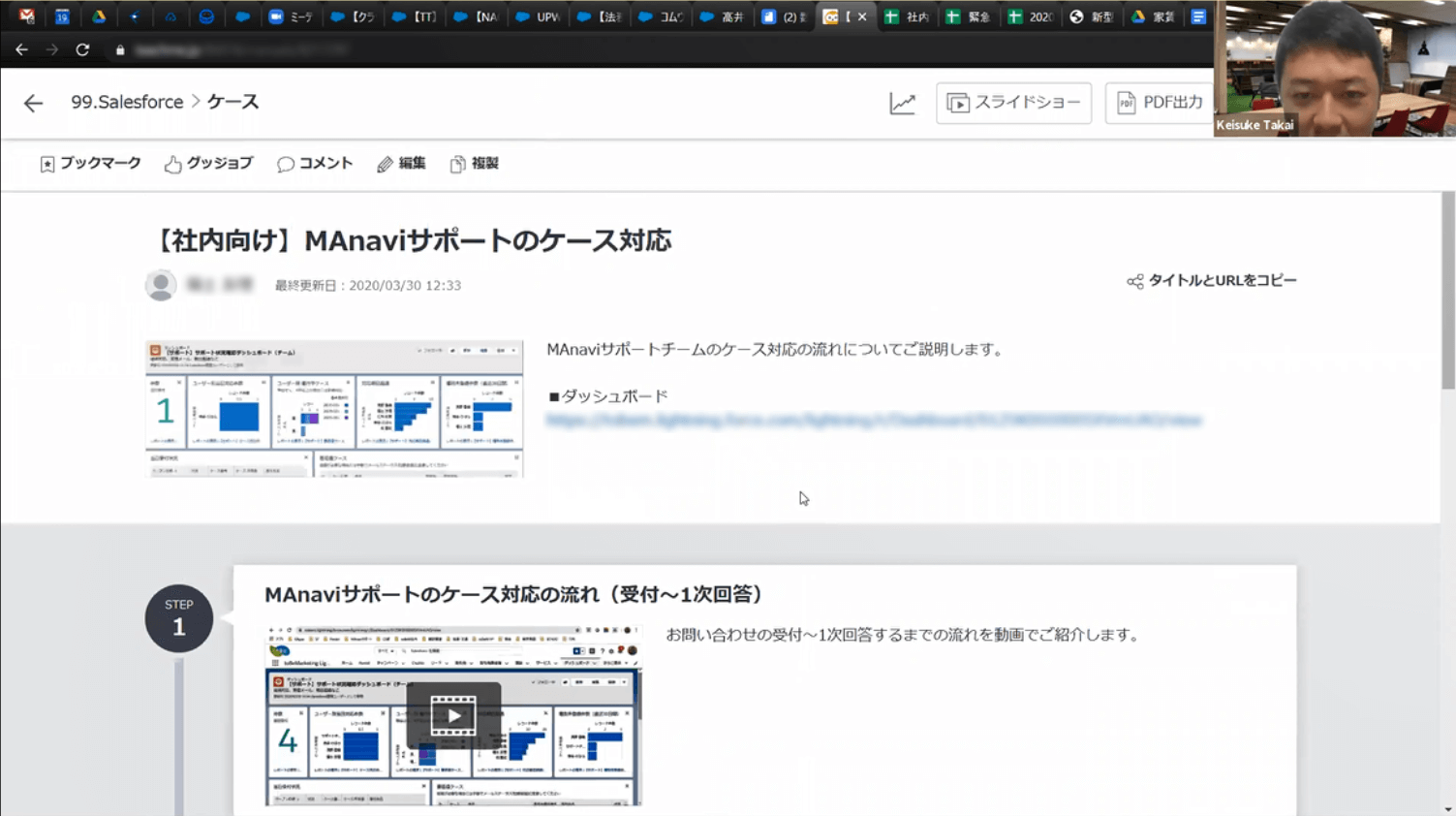
Task: Open the 99.Salesforce breadcrumb
Action: pos(127,102)
